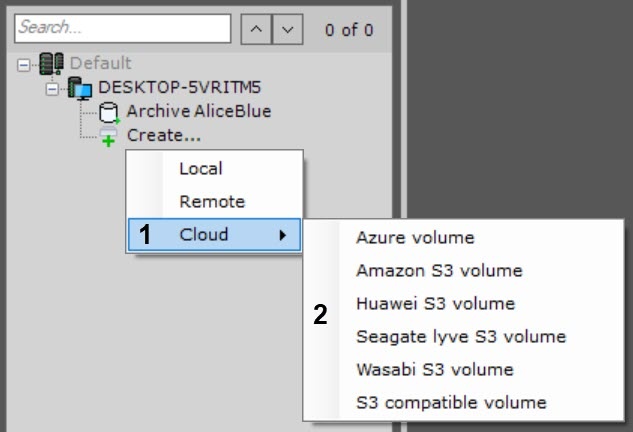Viewport: 633px width, 432px height.
Task: Select the Archive AliceBlue tree item label
Action: point(198,112)
